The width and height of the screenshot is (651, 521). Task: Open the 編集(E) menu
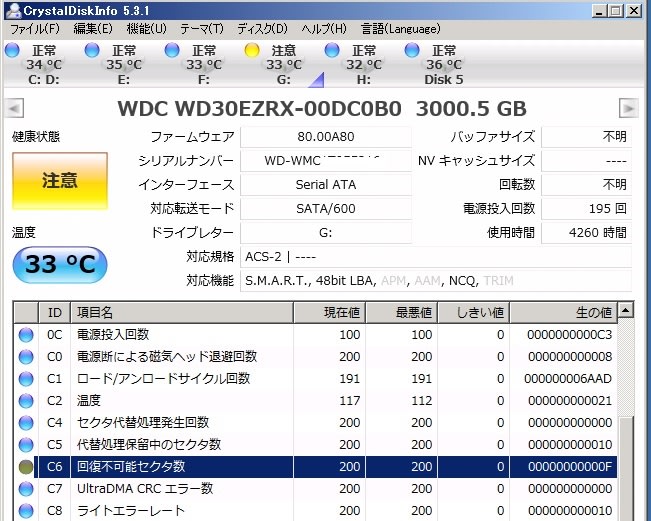[x=93, y=29]
